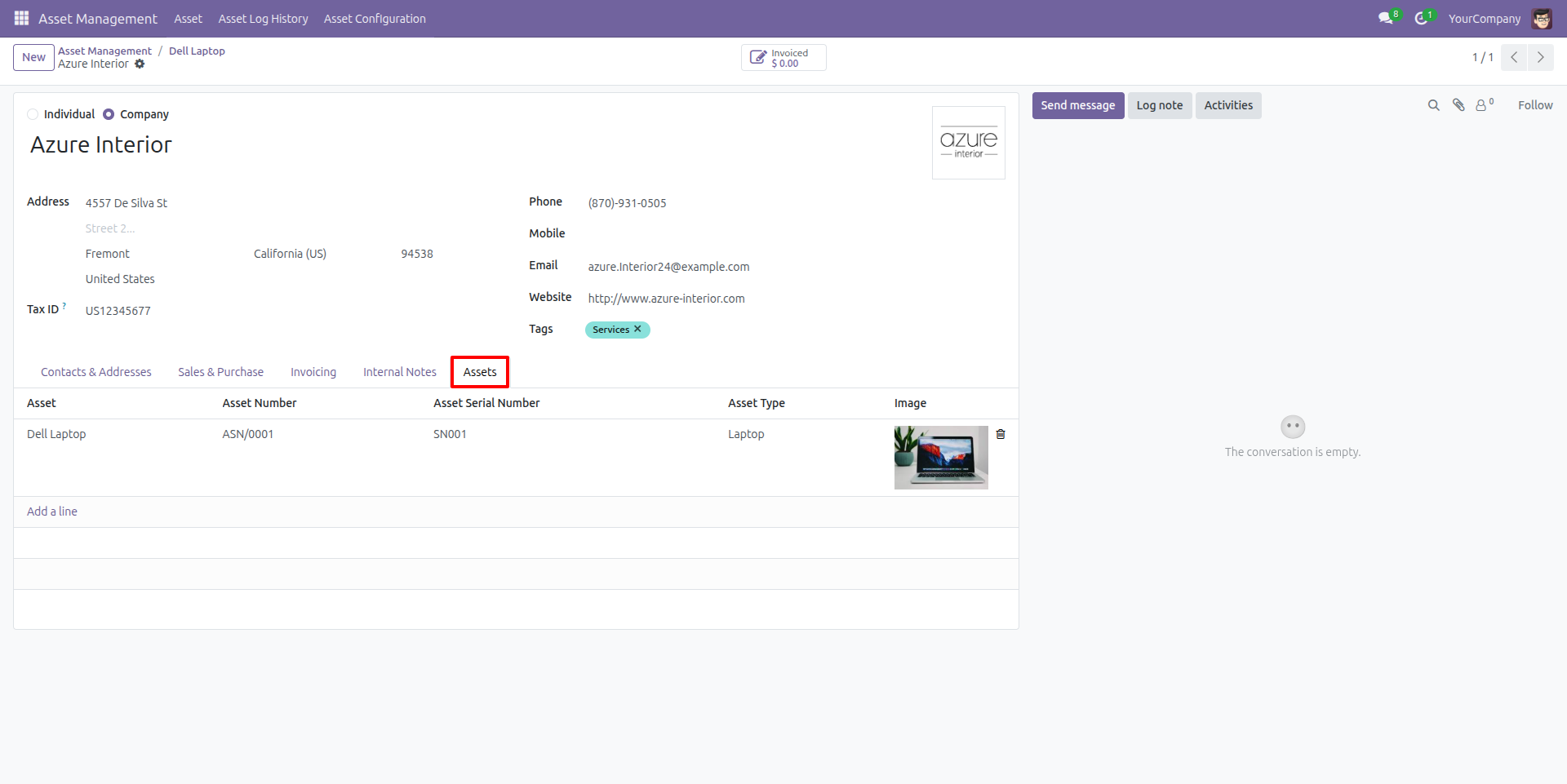Sort by Asset Type column header
The height and width of the screenshot is (784, 1567).
pyautogui.click(x=757, y=403)
